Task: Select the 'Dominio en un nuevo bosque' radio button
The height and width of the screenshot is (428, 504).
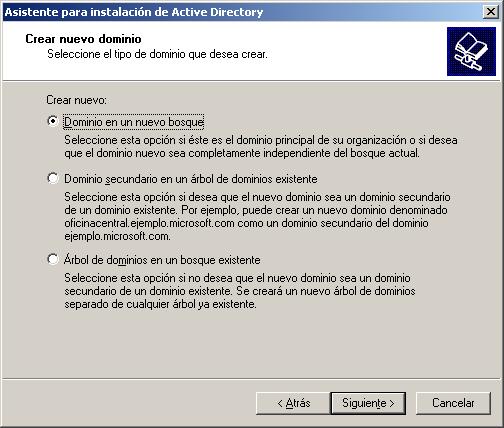Action: pos(53,121)
